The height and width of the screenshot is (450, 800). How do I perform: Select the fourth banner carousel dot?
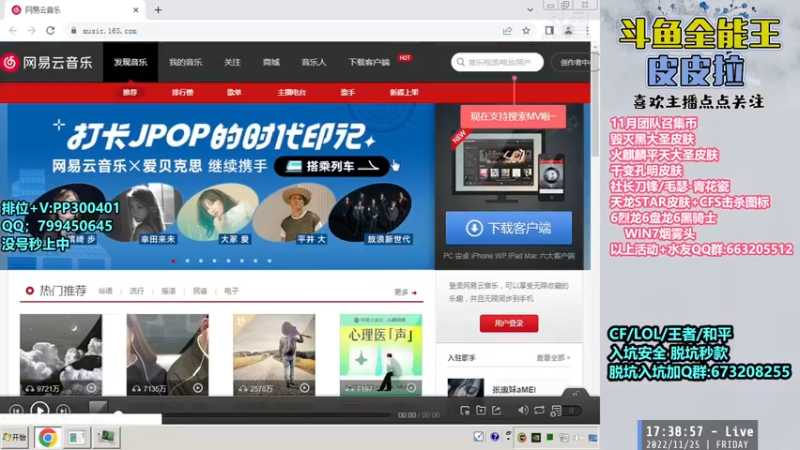215,261
